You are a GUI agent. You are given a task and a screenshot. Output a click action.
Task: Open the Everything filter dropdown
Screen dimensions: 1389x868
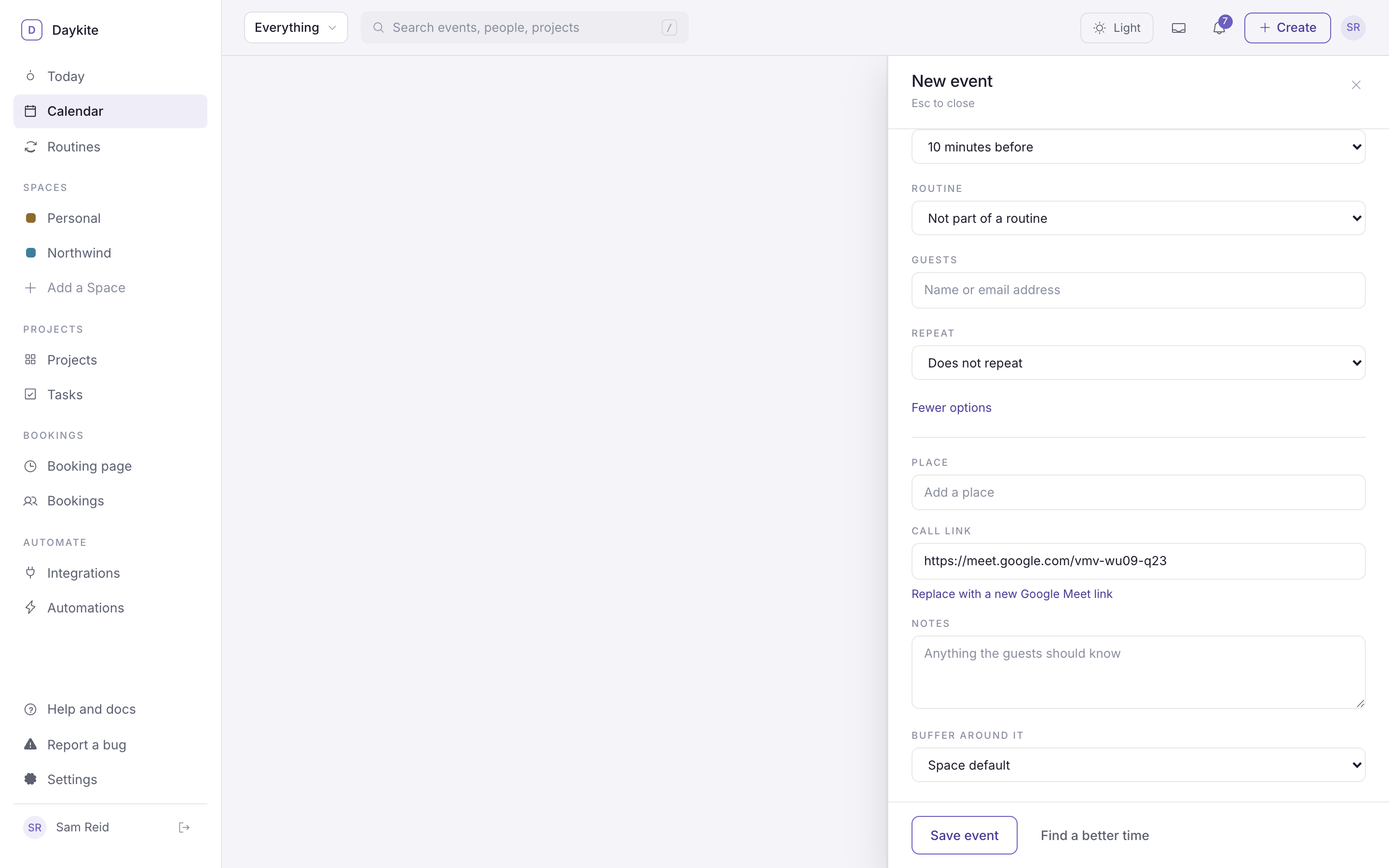(x=296, y=27)
